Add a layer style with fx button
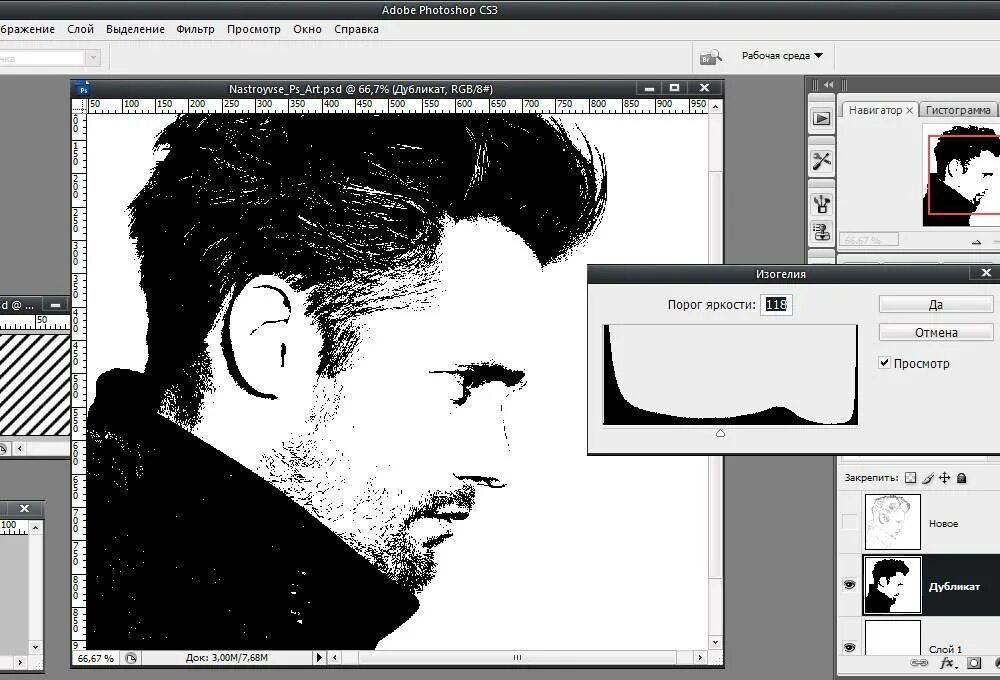This screenshot has width=1000, height=680. [946, 663]
